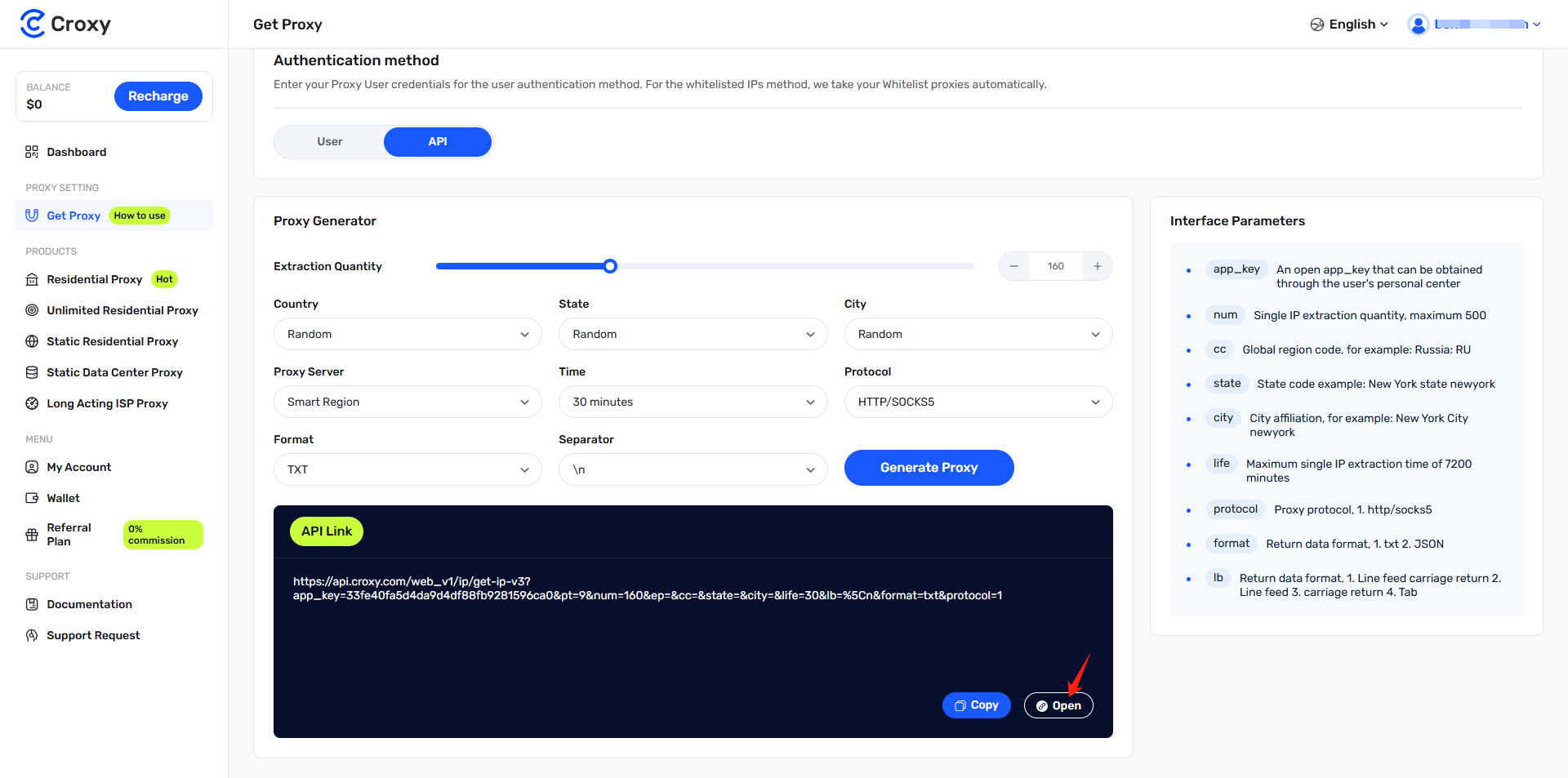Open Support Request page
This screenshot has height=778, width=1568.
93,635
